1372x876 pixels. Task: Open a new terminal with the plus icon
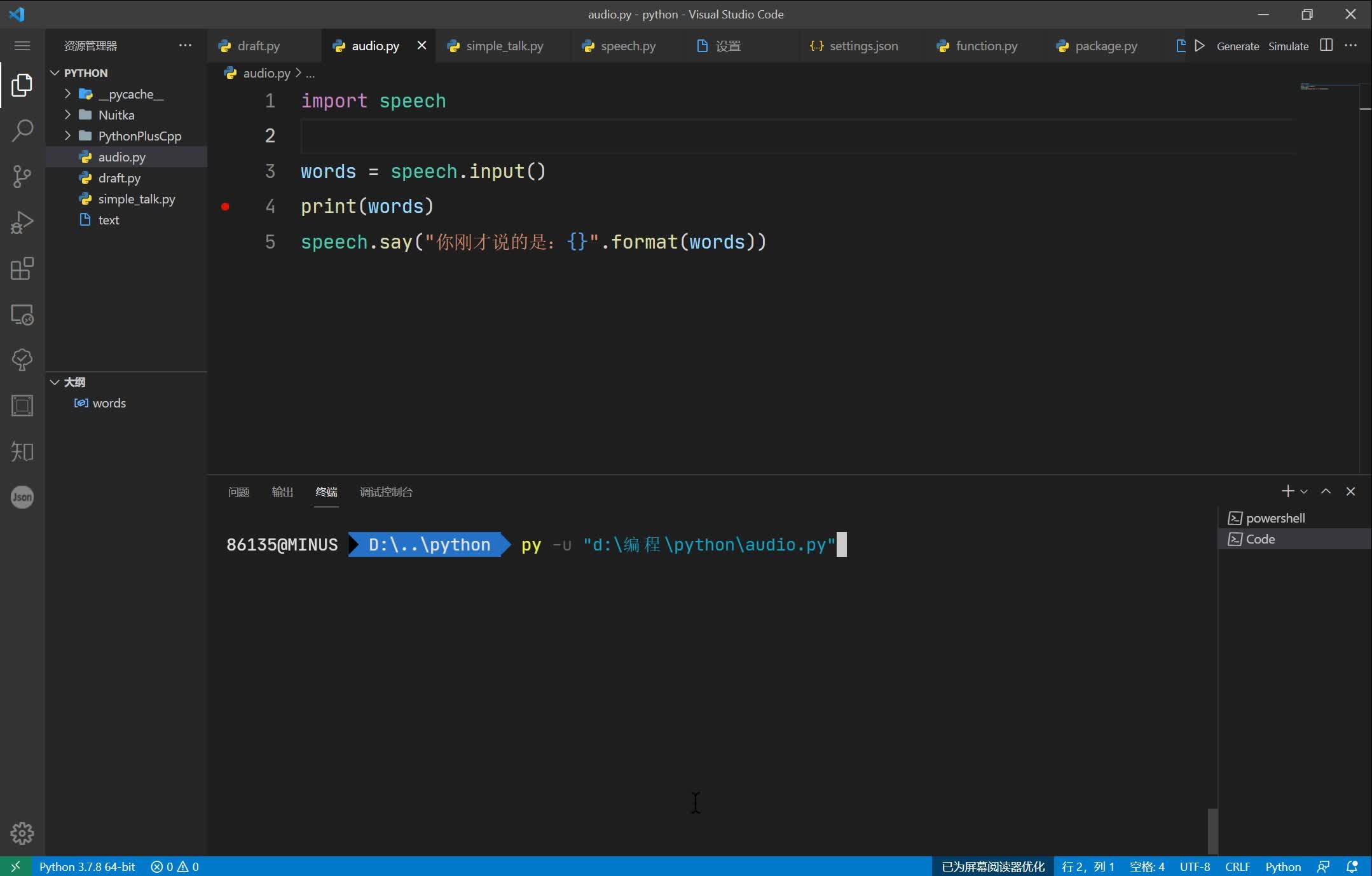(1287, 491)
